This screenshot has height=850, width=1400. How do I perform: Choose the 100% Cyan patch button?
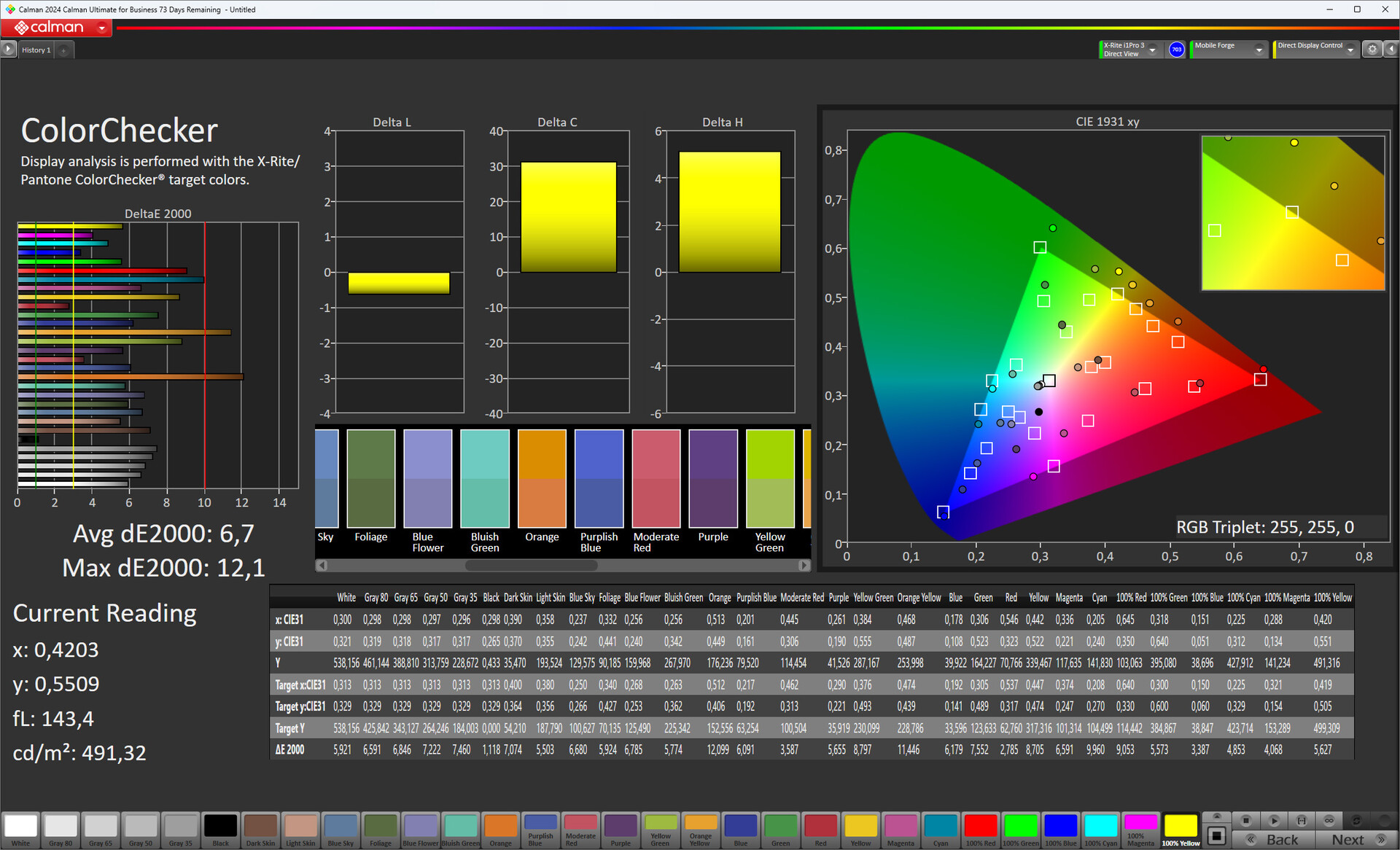(1100, 830)
